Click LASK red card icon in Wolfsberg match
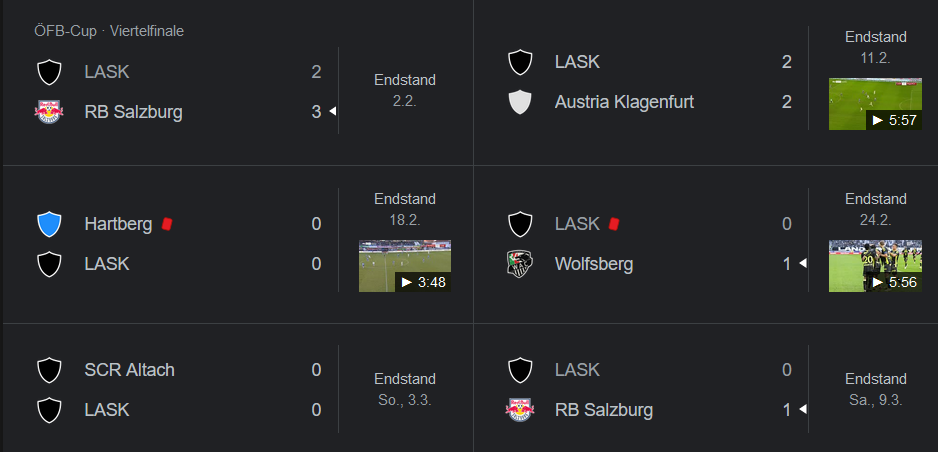The width and height of the screenshot is (938, 452). (613, 224)
